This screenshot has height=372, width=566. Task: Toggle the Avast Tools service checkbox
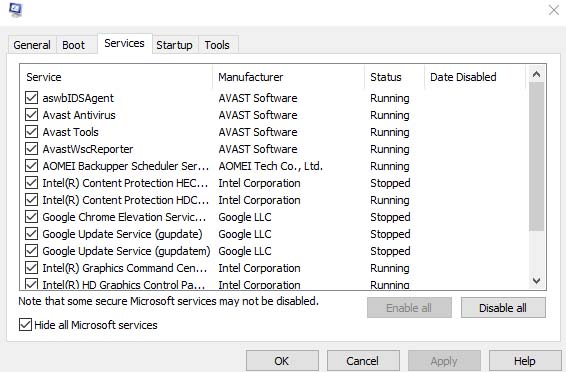pyautogui.click(x=31, y=131)
